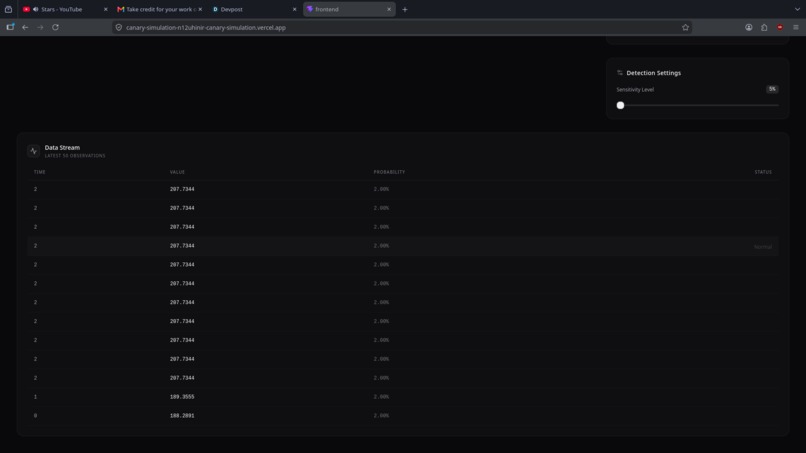Click the Sensitivity Level label
The height and width of the screenshot is (453, 806).
pos(635,89)
